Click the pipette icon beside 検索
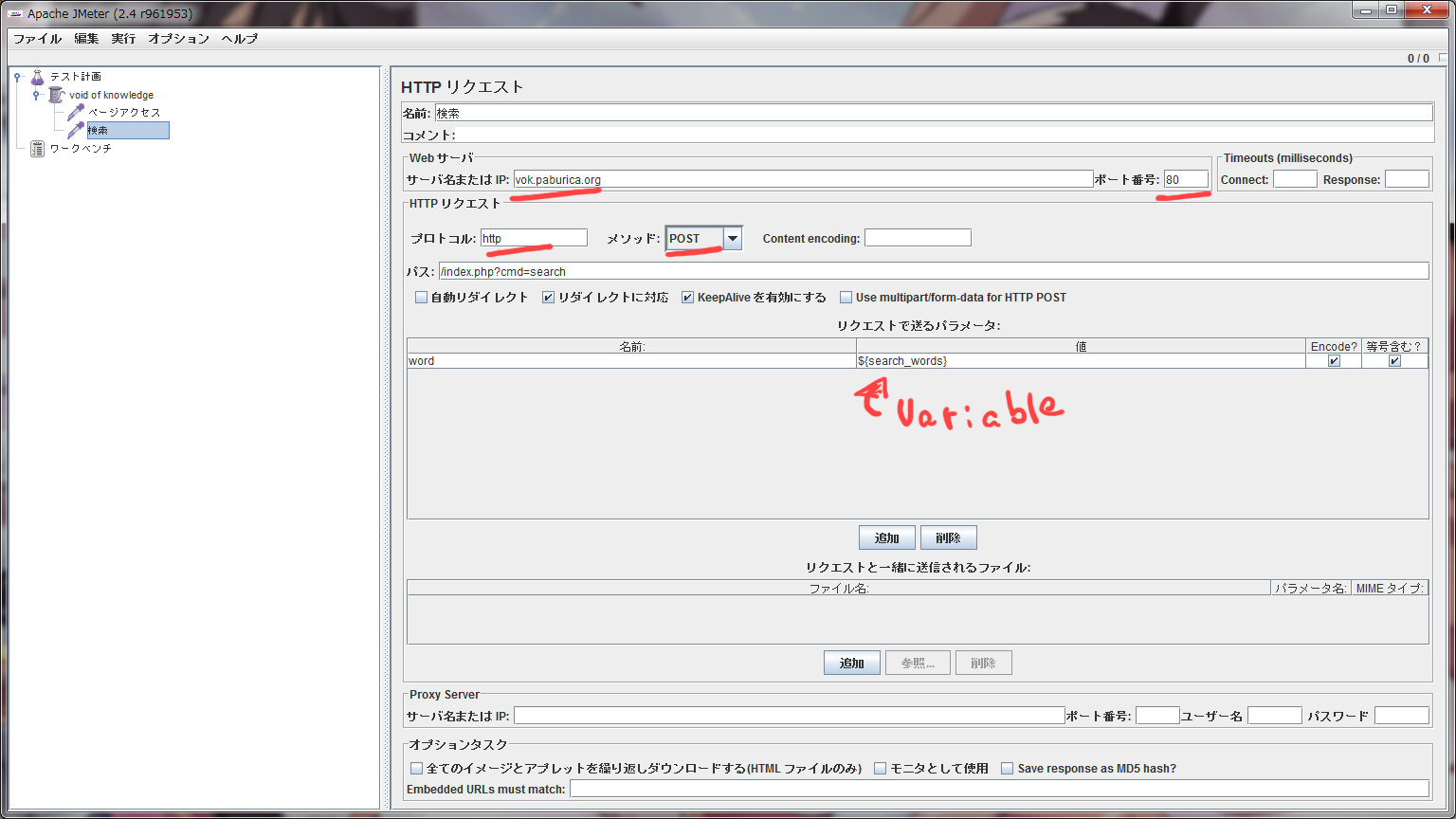The height and width of the screenshot is (819, 1456). (x=76, y=130)
